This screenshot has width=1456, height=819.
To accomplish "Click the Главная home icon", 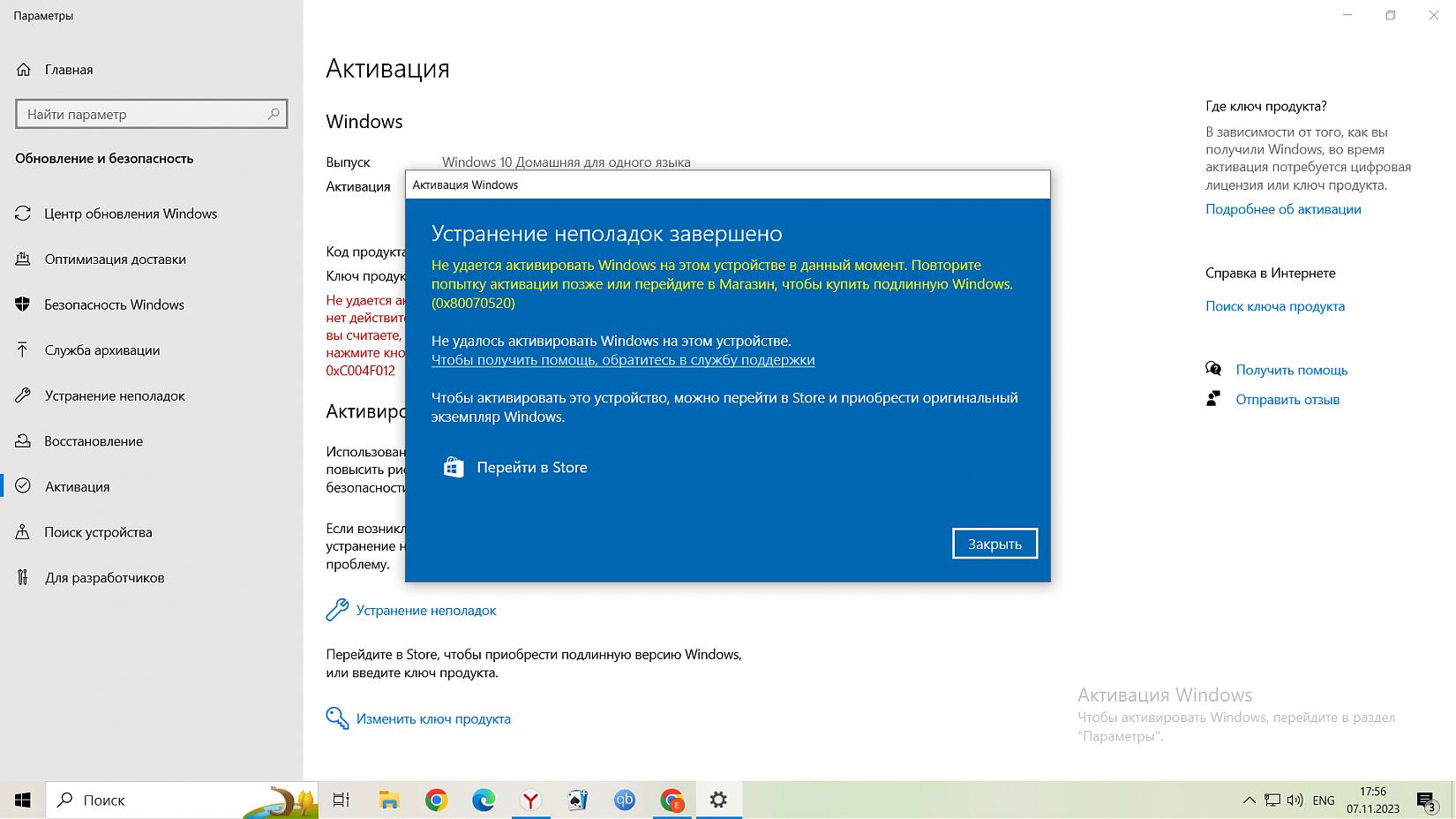I will coord(24,70).
